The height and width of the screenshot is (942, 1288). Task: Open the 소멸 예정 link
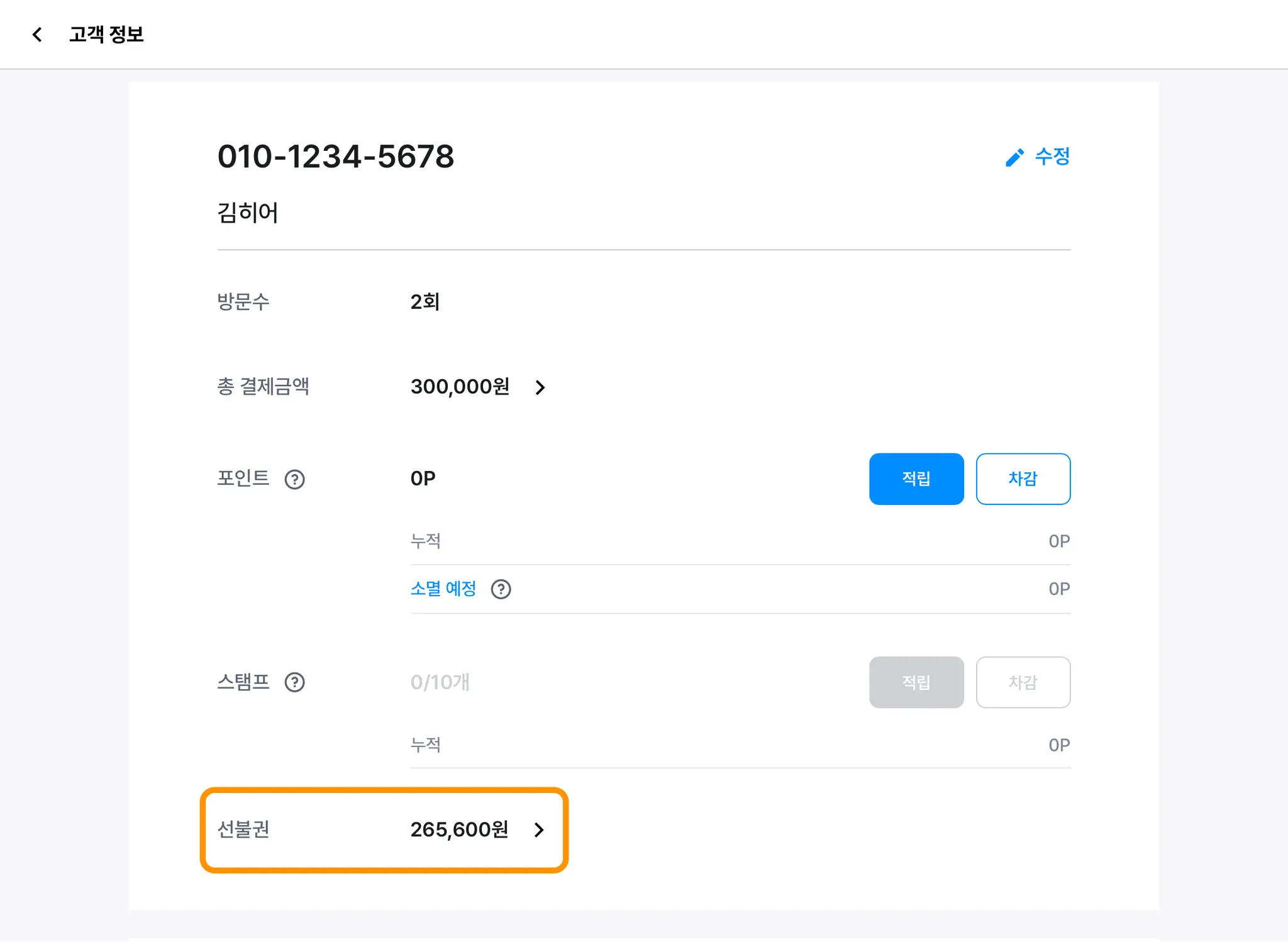point(443,589)
